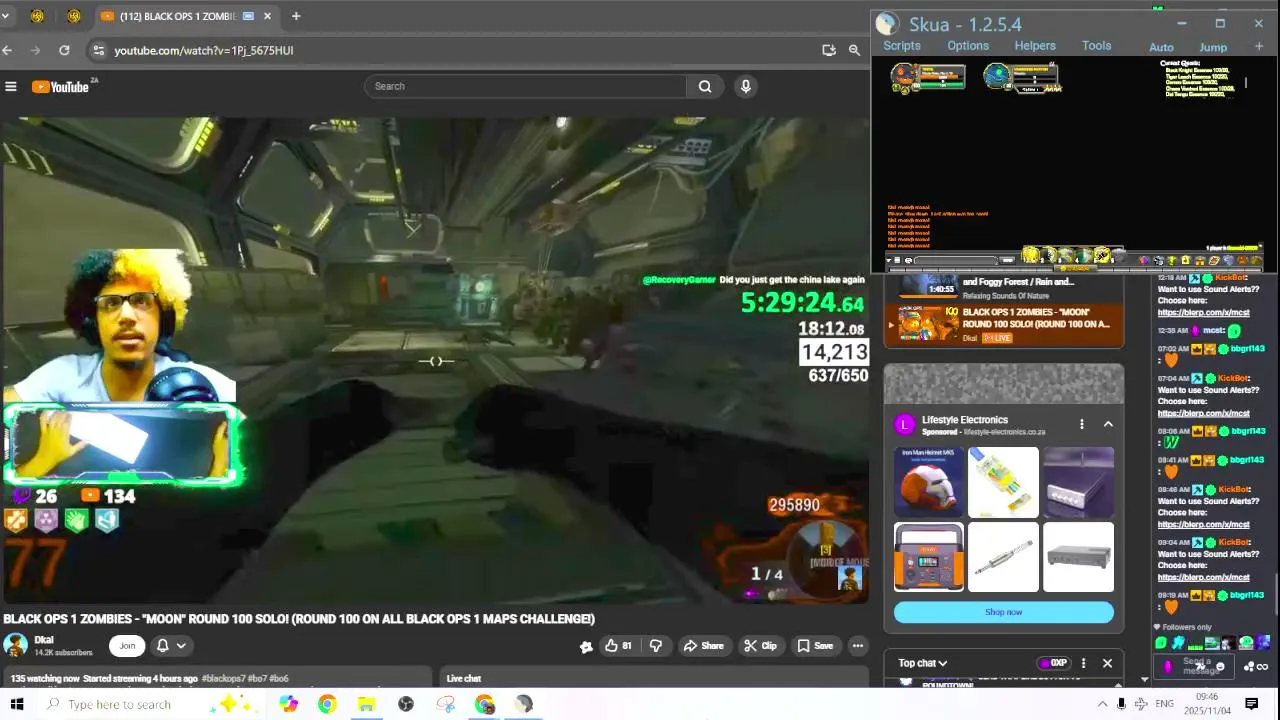The height and width of the screenshot is (720, 1280).
Task: Go back in Chrome
Action: [x=8, y=50]
